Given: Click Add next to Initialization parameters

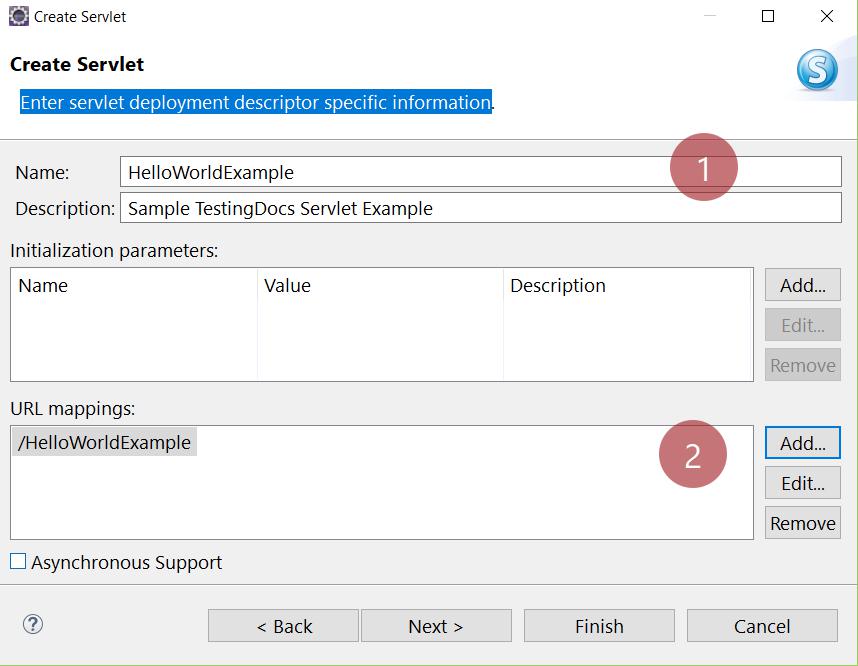Looking at the screenshot, I should click(x=802, y=284).
